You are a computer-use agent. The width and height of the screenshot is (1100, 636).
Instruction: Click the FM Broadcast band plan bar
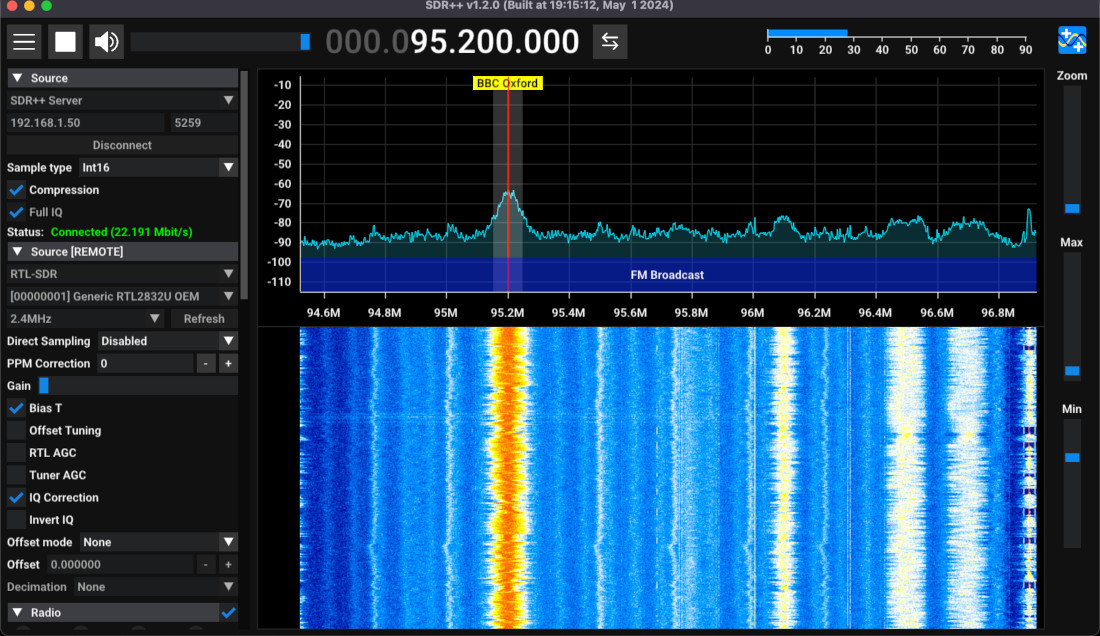668,275
